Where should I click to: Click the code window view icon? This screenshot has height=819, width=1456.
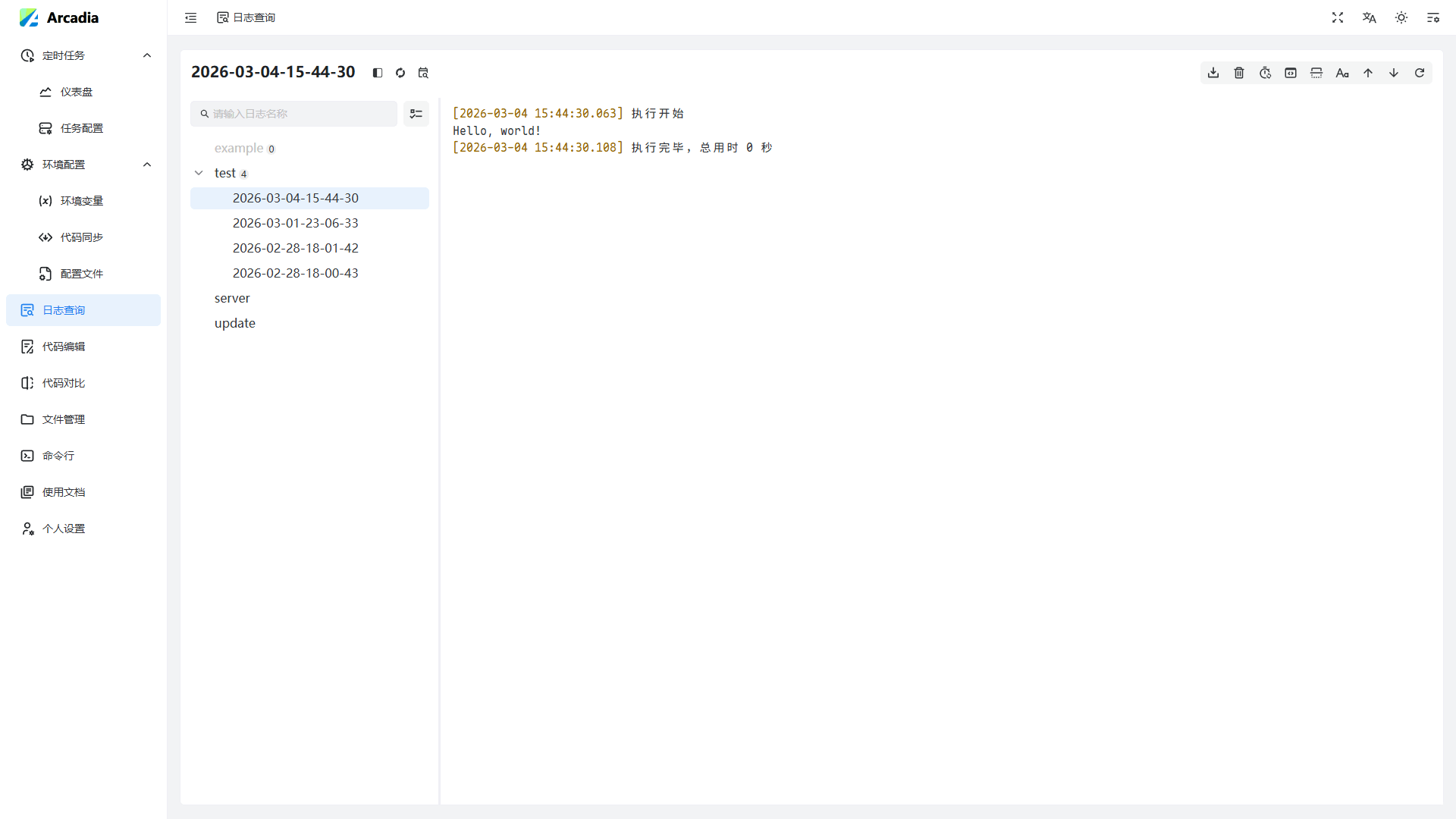click(x=1291, y=73)
